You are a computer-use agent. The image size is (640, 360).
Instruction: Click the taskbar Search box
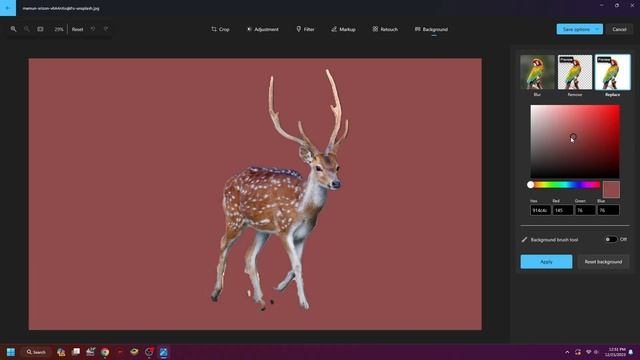pos(36,352)
